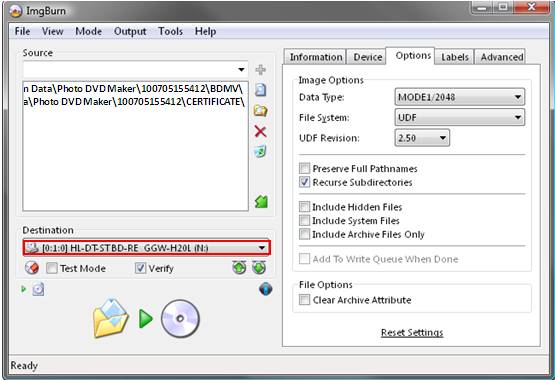Open the Help menu

click(205, 31)
